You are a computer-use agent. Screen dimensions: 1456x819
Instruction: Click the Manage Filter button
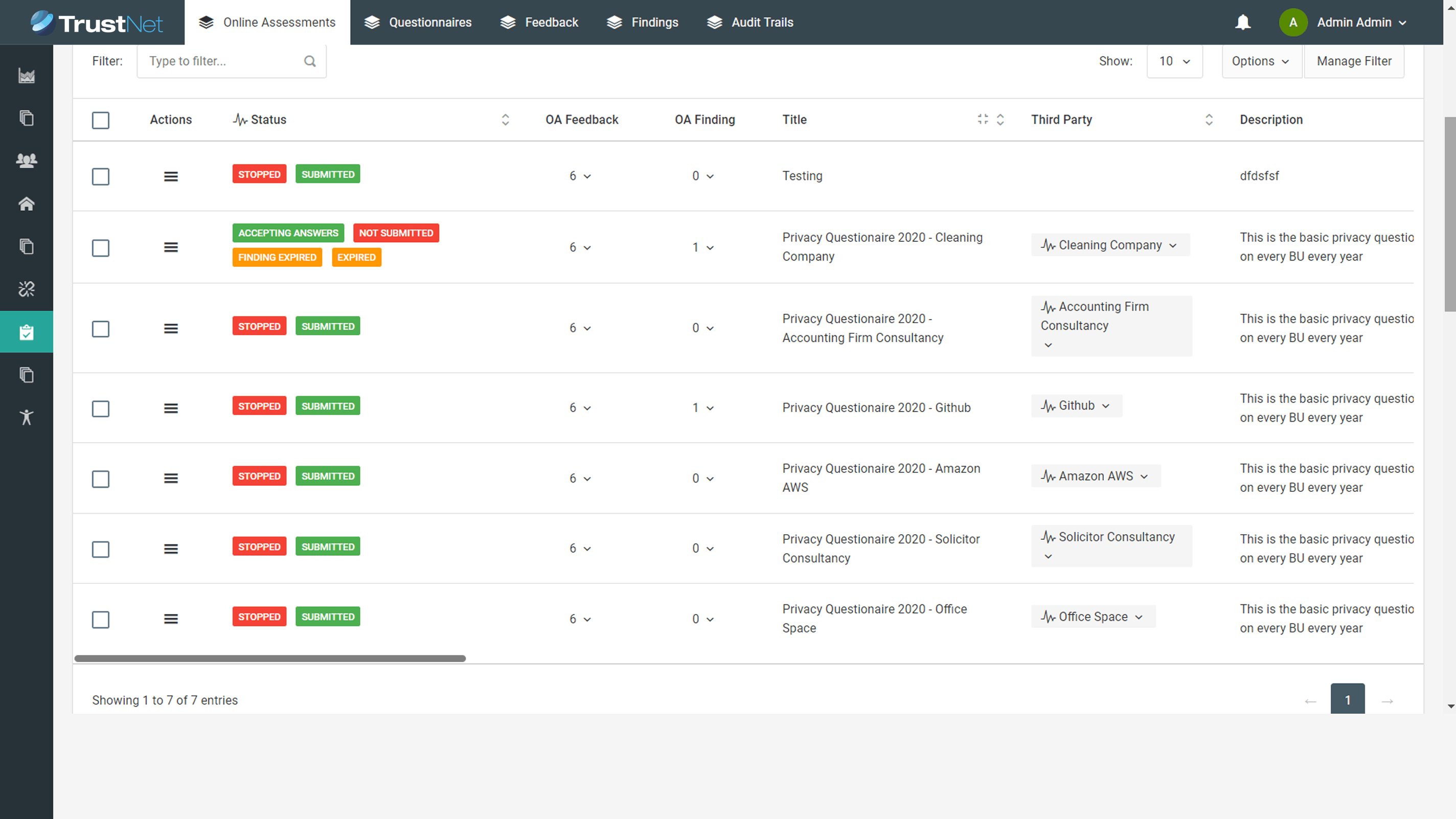(1354, 61)
